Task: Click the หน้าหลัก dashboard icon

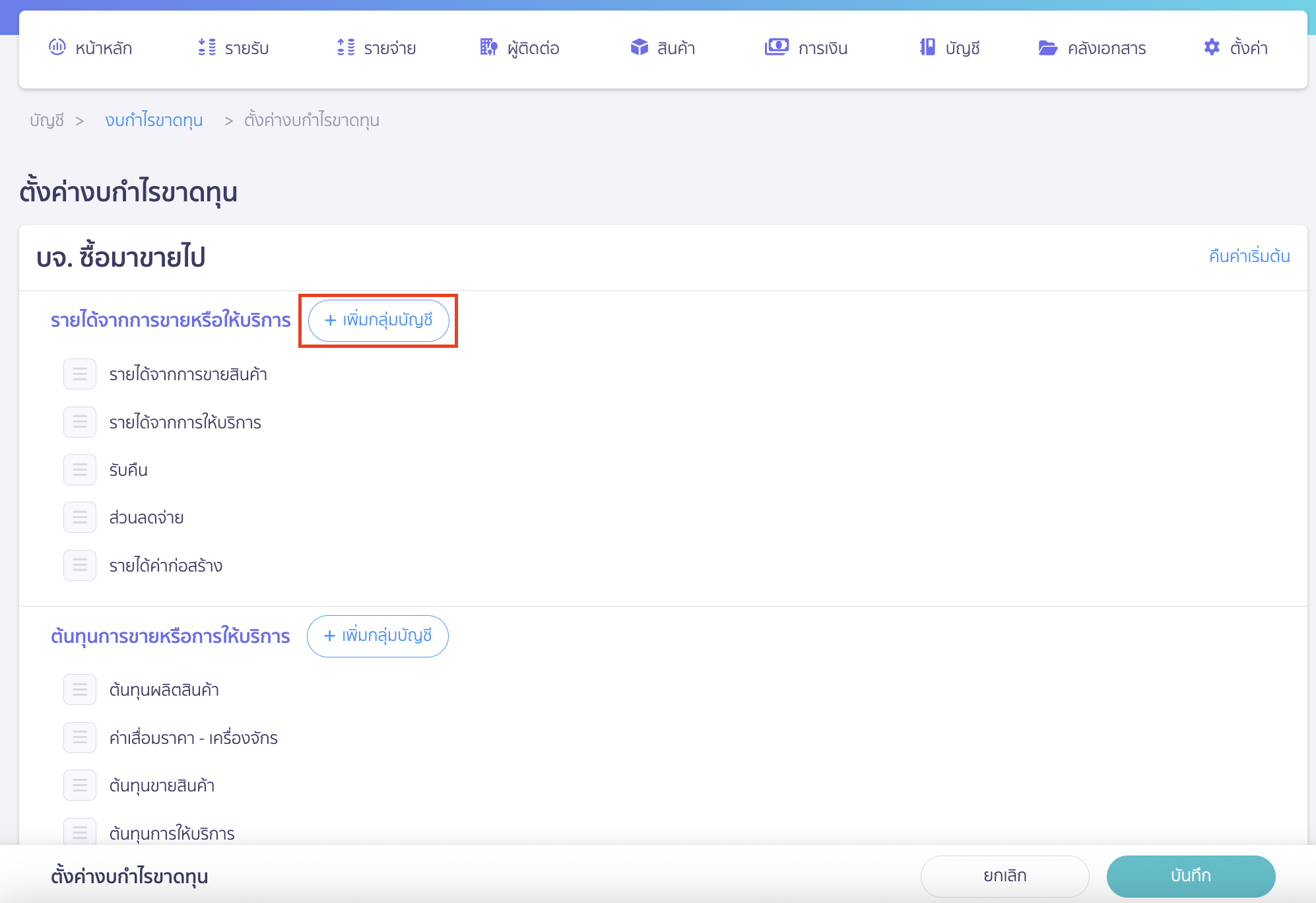Action: click(57, 47)
